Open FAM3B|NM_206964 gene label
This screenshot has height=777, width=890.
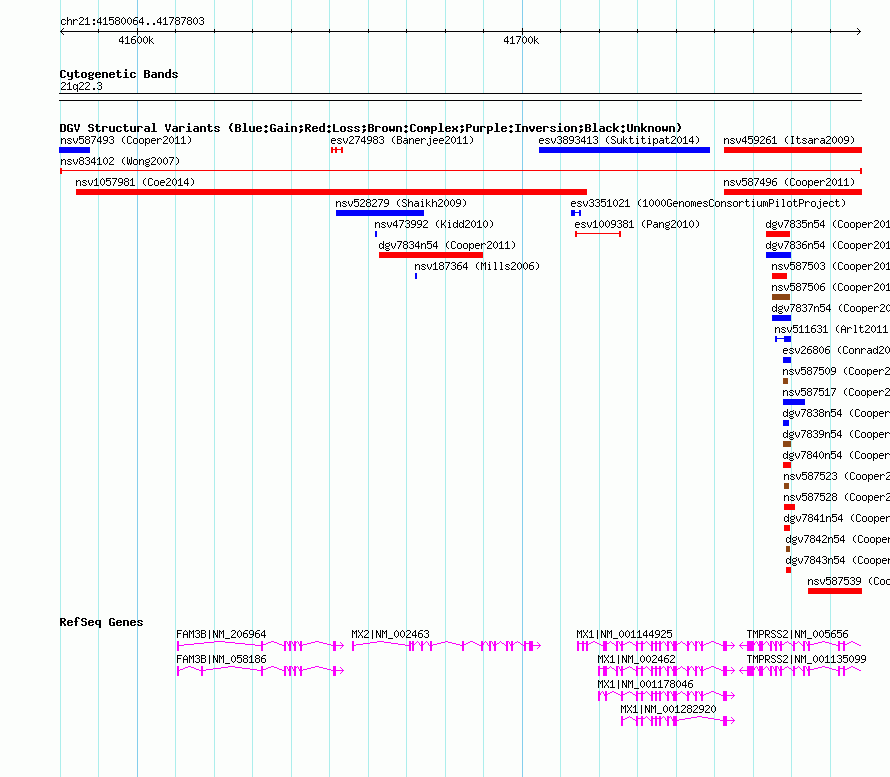click(221, 634)
